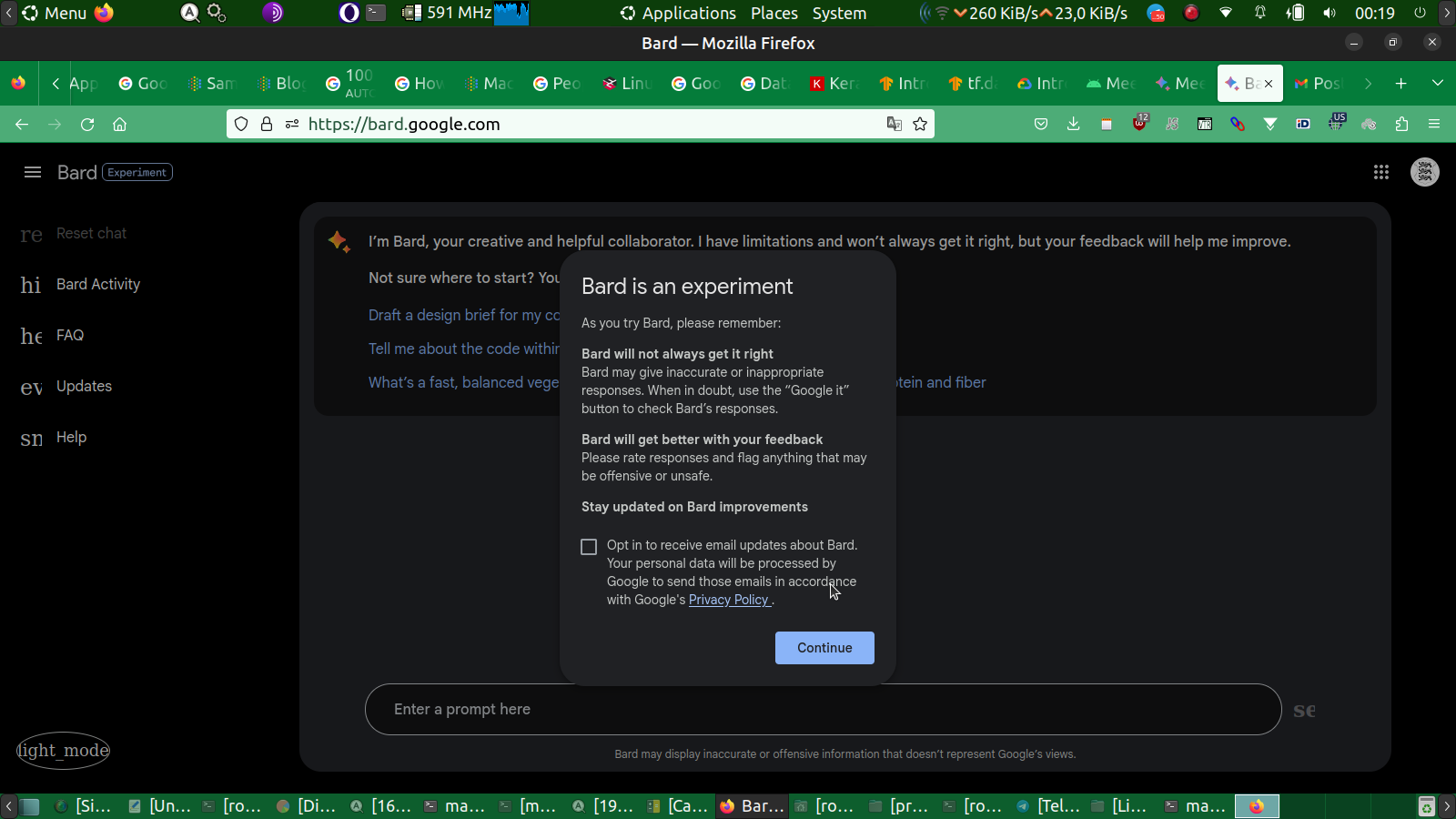Viewport: 1456px width, 819px height.
Task: Open Bard Activity from sidebar
Action: point(98,284)
